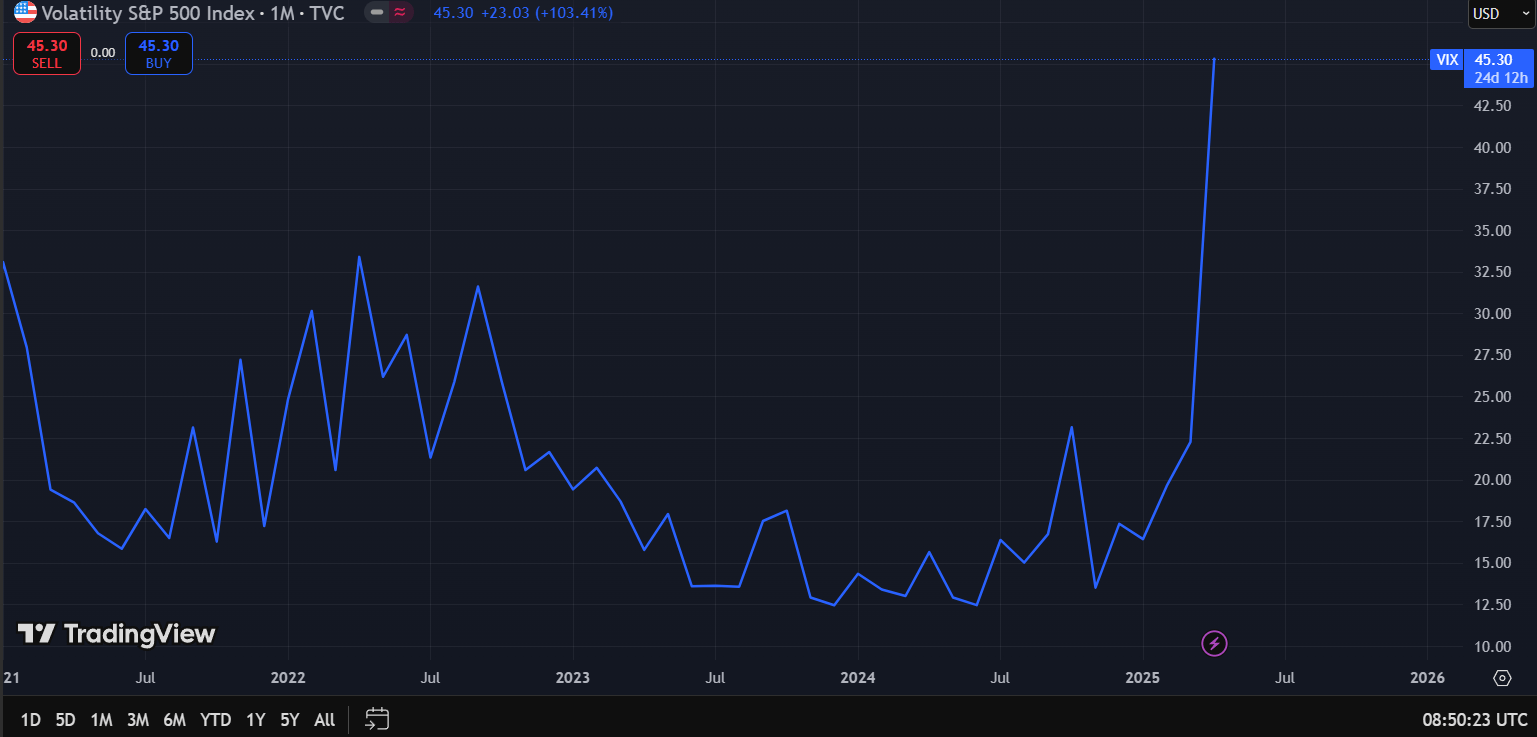
Task: Click the purple lightning quick-action icon on chart
Action: coord(1213,643)
